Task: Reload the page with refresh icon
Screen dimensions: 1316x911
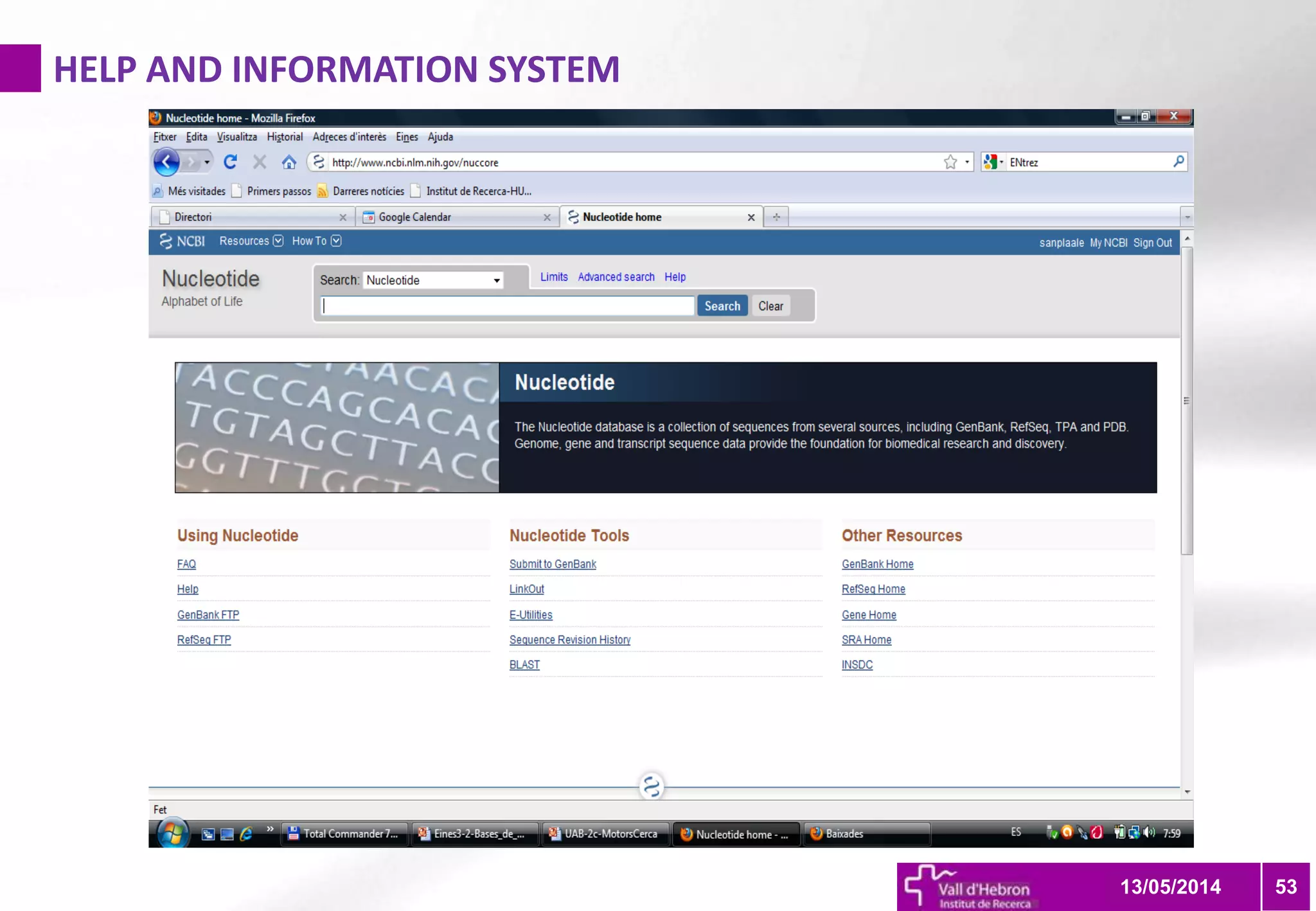Action: pyautogui.click(x=230, y=162)
